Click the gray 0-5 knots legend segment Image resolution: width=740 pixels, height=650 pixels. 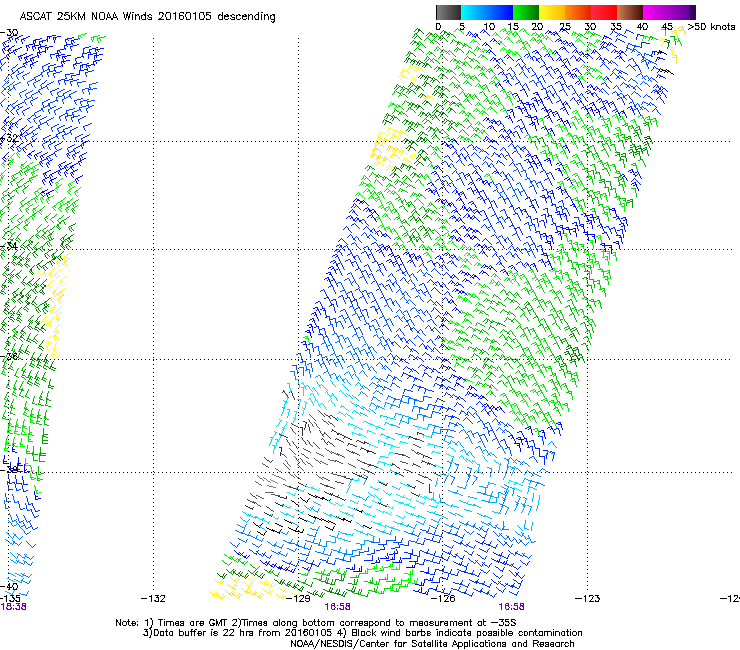[448, 12]
